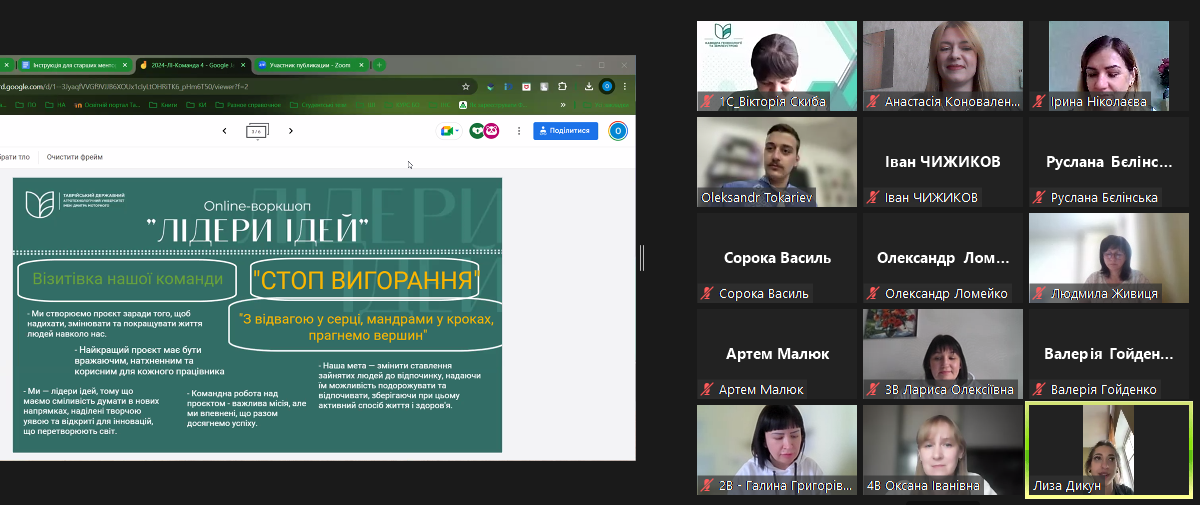
Task: Open Chrome downloads icon
Action: tap(589, 87)
